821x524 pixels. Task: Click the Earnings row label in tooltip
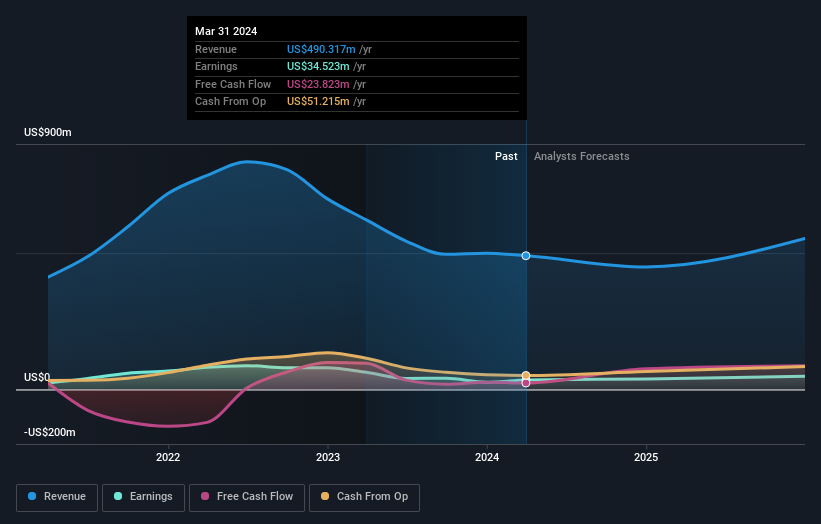point(216,66)
